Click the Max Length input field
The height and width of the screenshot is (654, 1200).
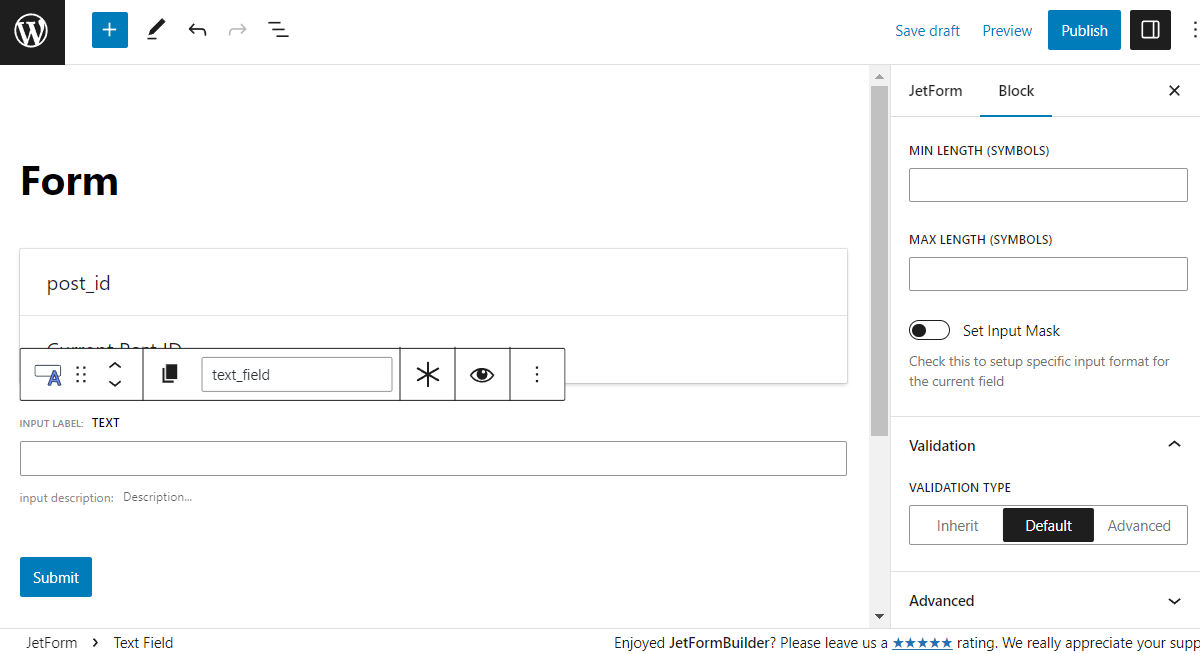[x=1048, y=273]
